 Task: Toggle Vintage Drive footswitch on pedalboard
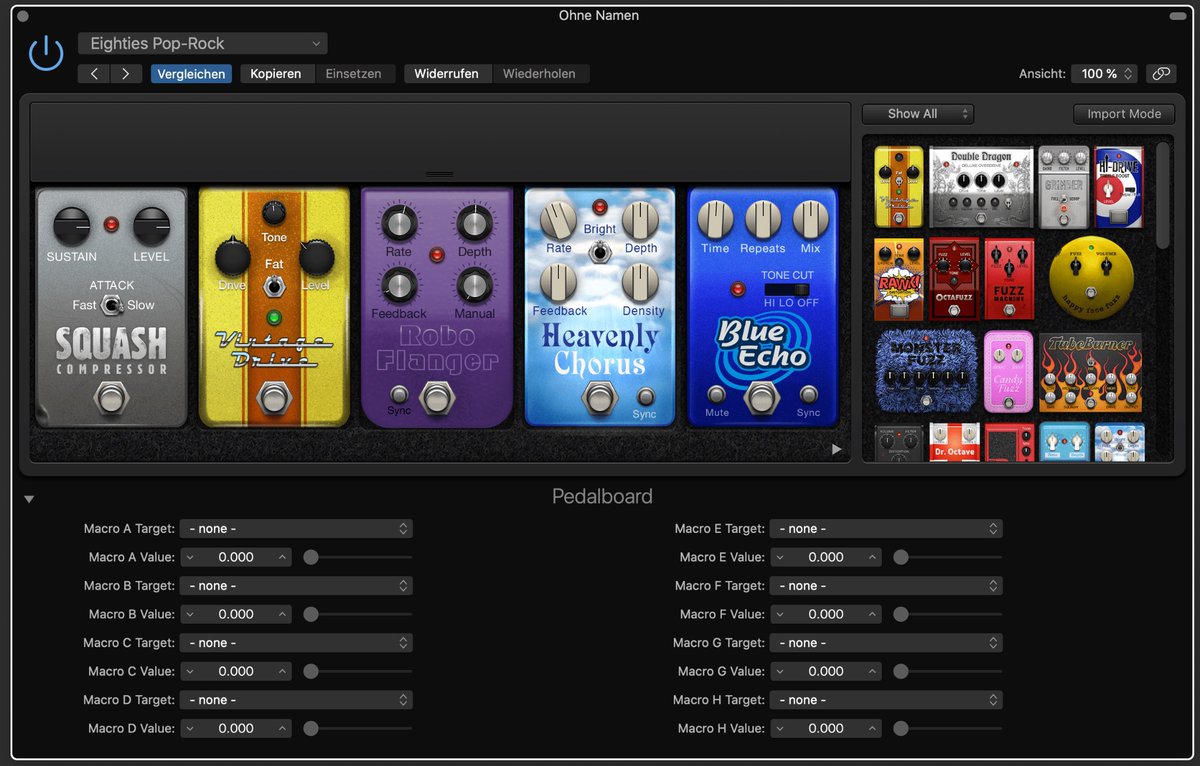click(x=274, y=399)
